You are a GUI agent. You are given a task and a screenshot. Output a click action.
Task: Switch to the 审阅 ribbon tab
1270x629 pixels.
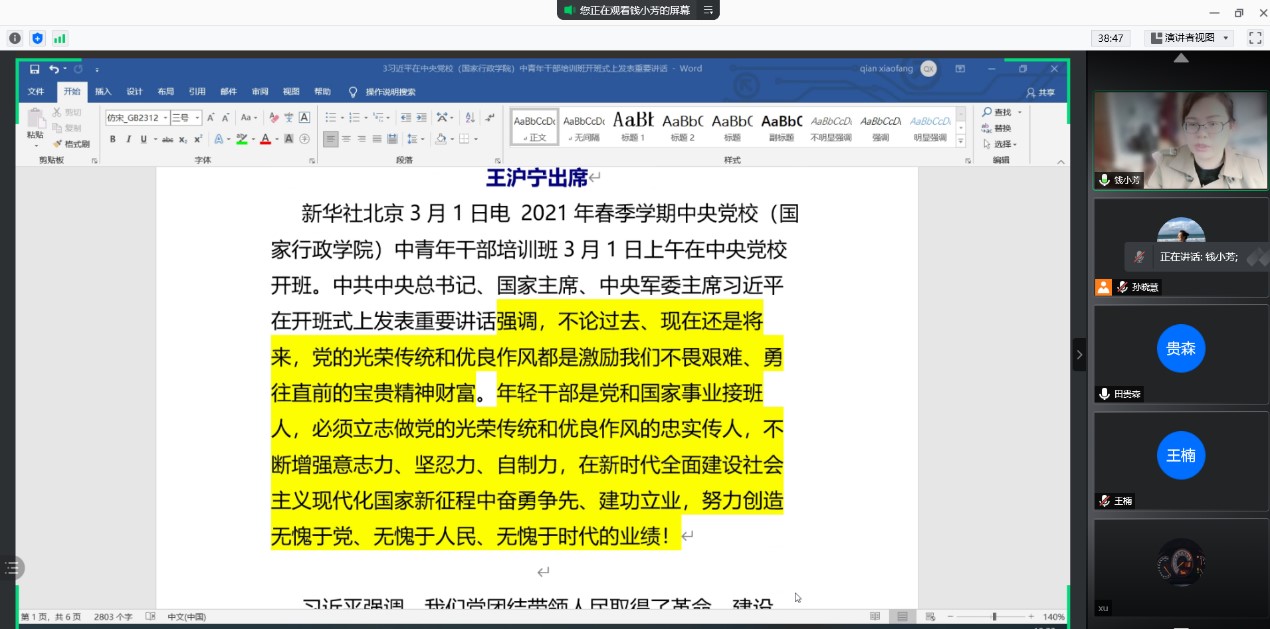coord(259,92)
